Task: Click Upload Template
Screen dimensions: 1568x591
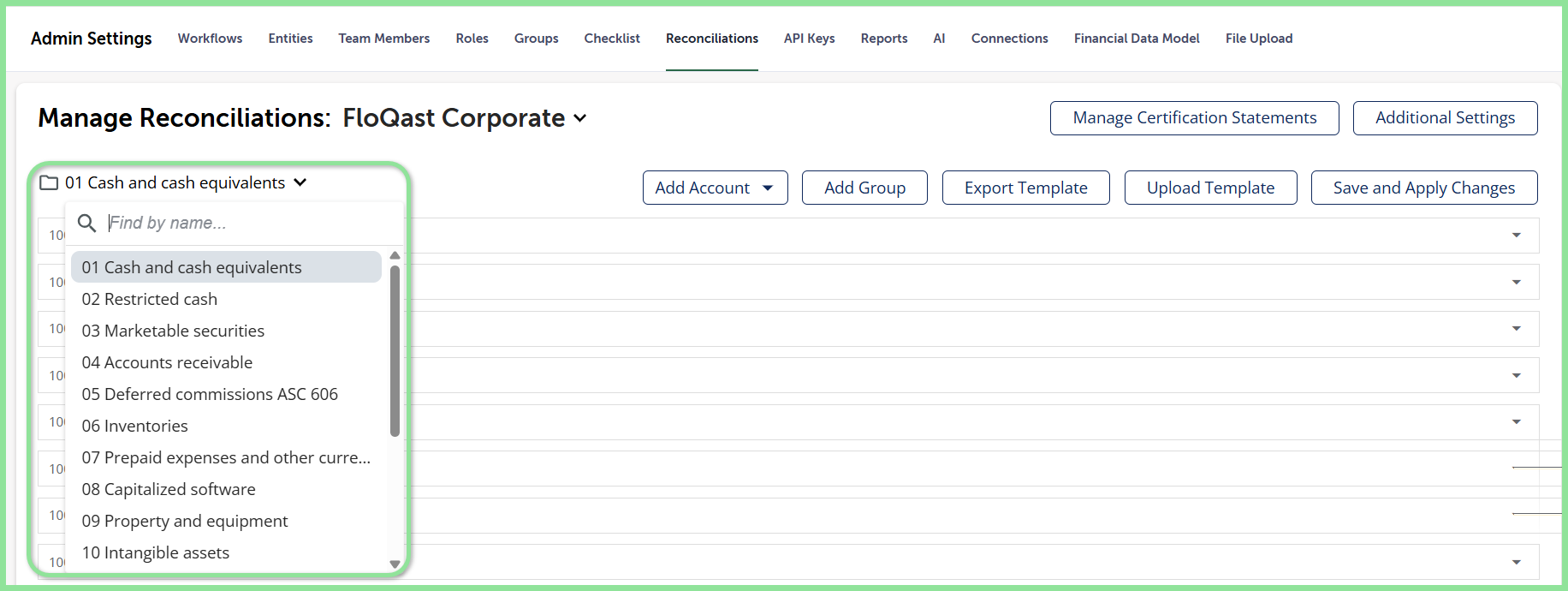Action: tap(1210, 188)
